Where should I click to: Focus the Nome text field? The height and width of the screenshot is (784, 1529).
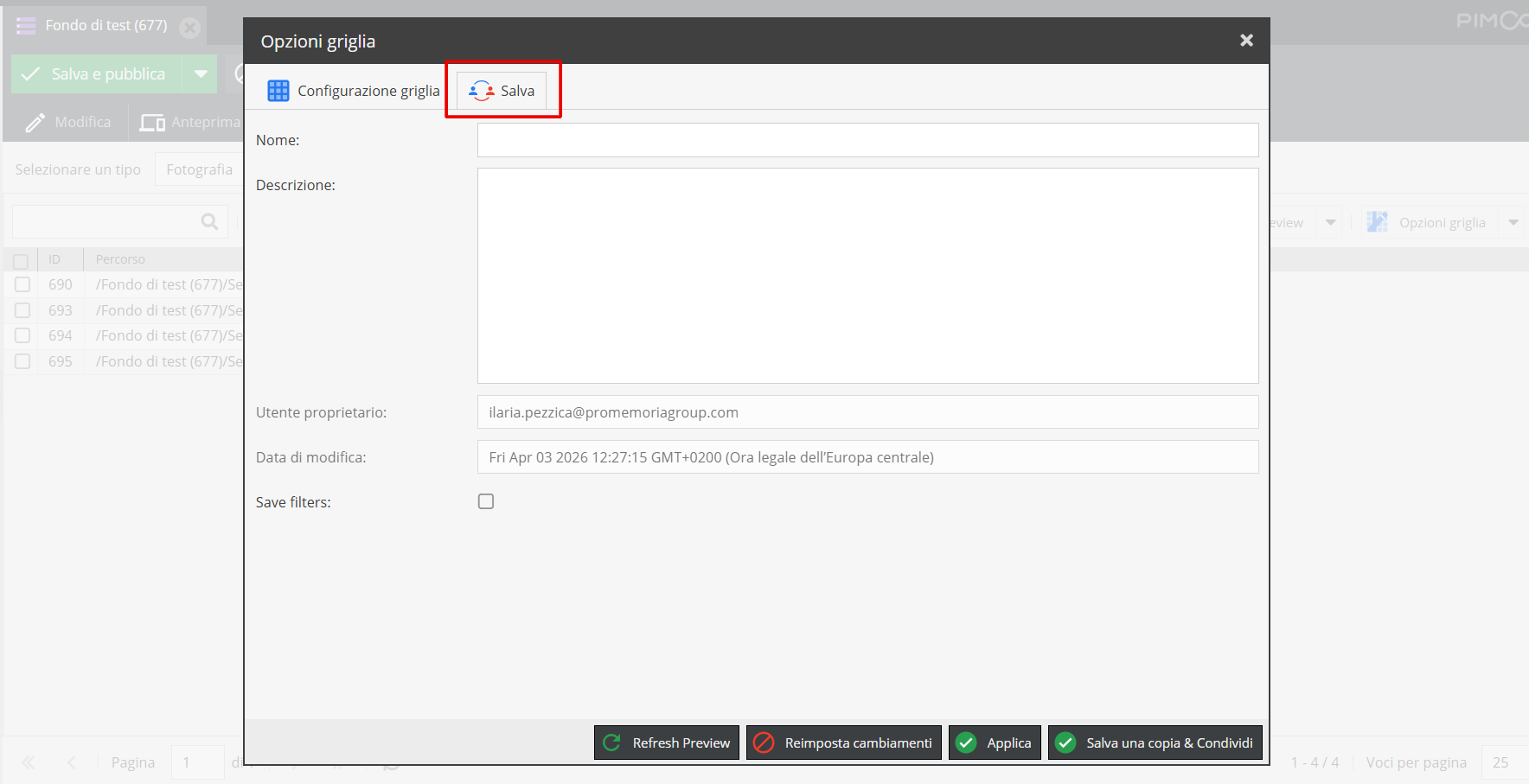pos(867,140)
